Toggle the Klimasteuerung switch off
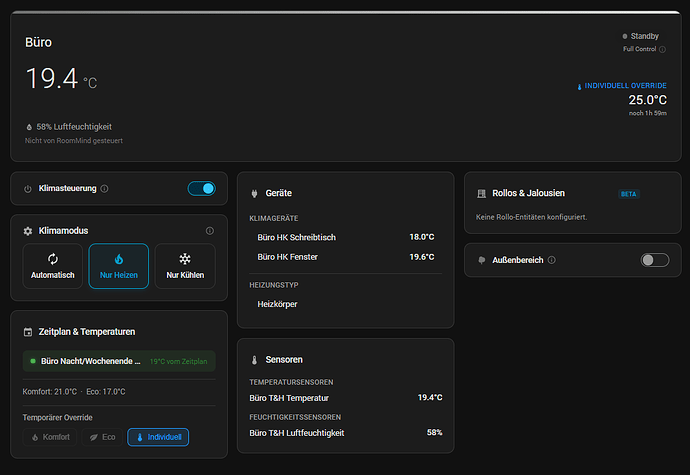 tap(202, 188)
